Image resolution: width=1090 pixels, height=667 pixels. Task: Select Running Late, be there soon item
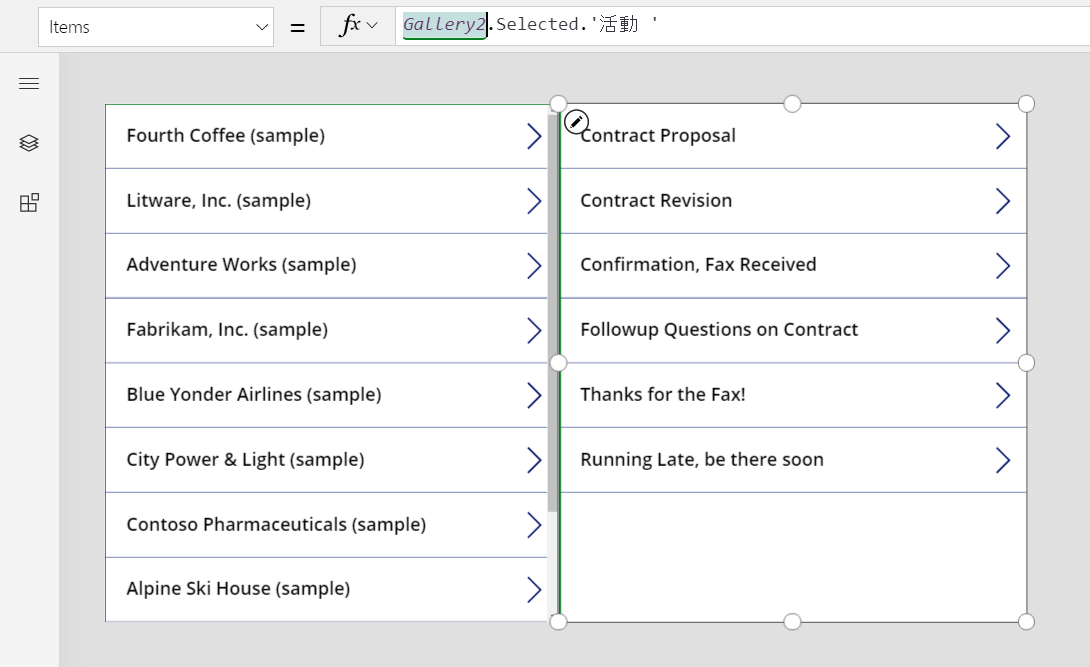(x=702, y=460)
